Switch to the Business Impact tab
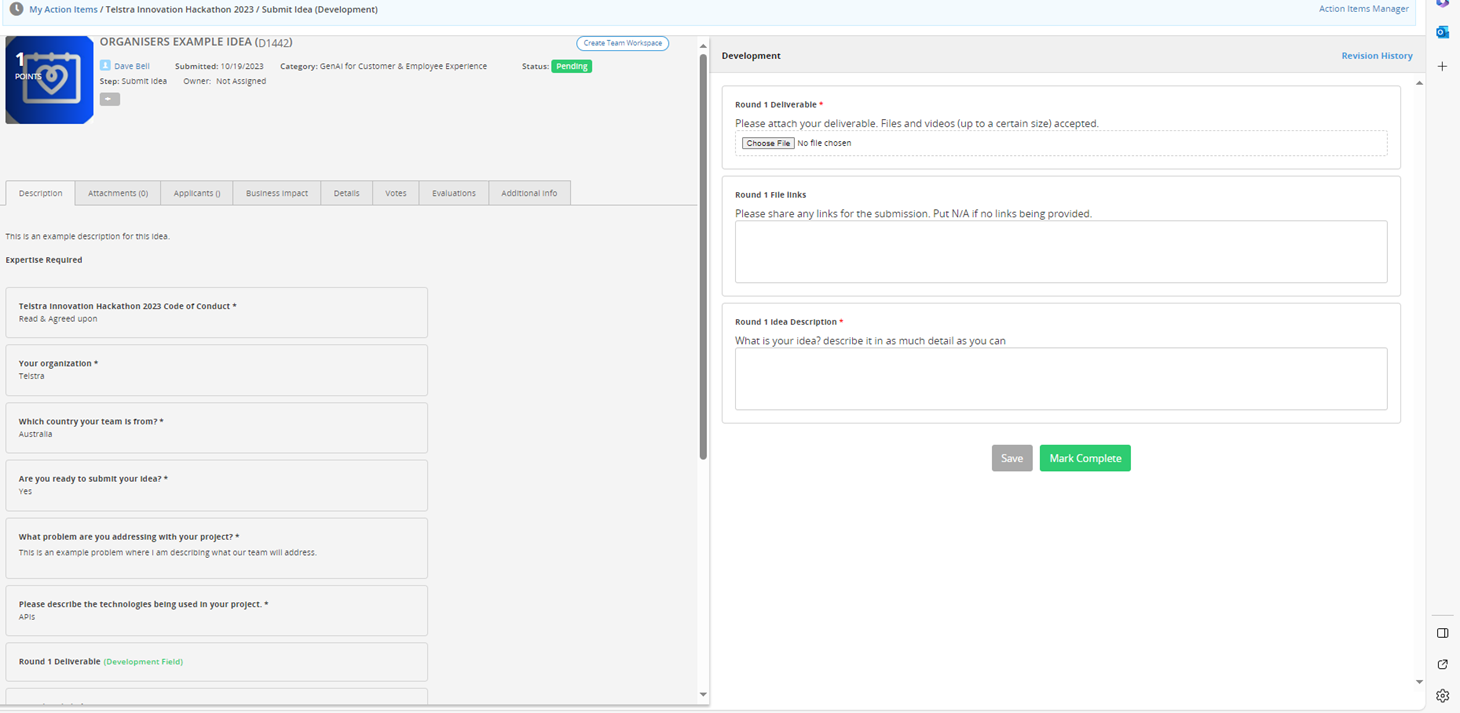The image size is (1460, 713). tap(277, 193)
